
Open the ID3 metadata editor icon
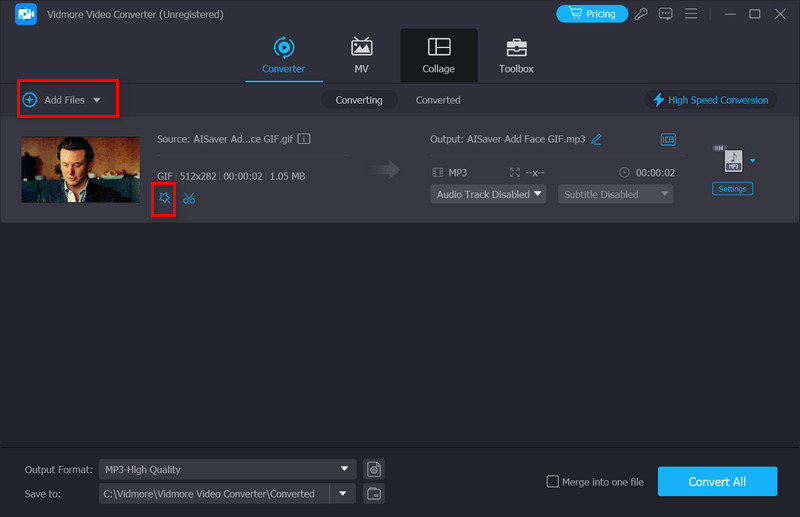668,139
